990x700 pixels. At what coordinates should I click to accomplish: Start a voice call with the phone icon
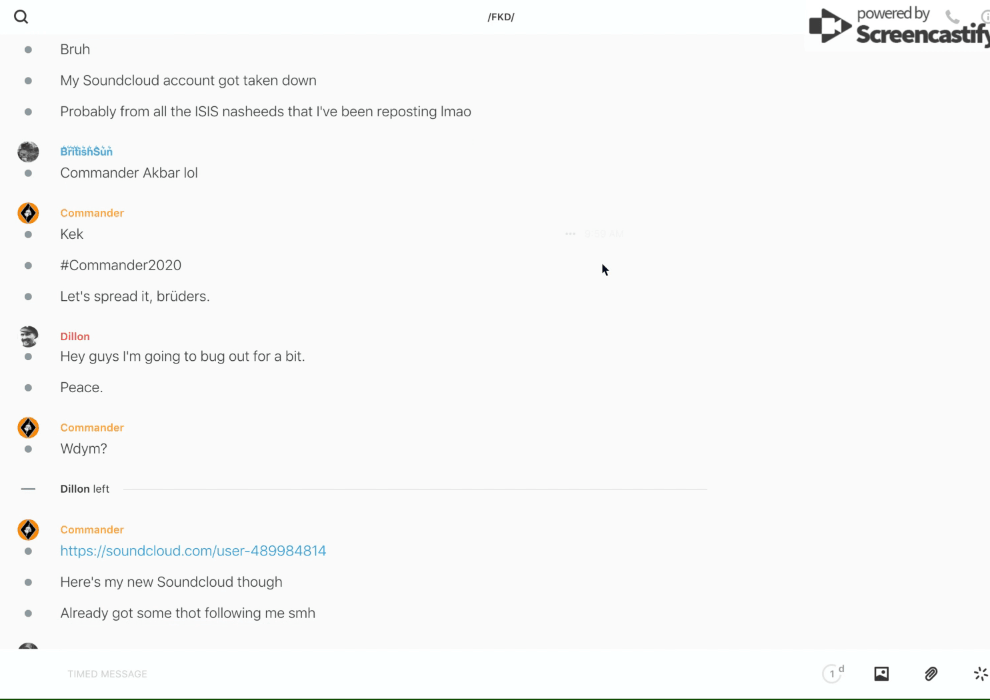[952, 17]
